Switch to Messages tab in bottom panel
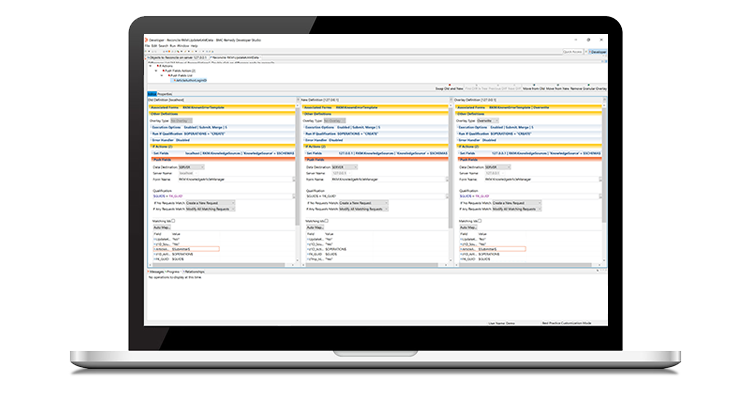The height and width of the screenshot is (400, 750). point(156,272)
